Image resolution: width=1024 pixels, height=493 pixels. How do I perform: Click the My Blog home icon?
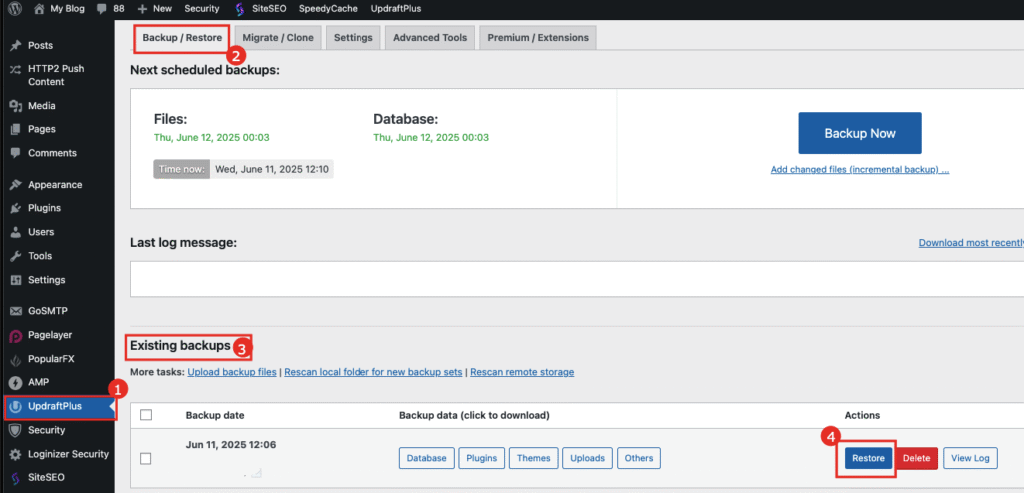[39, 9]
